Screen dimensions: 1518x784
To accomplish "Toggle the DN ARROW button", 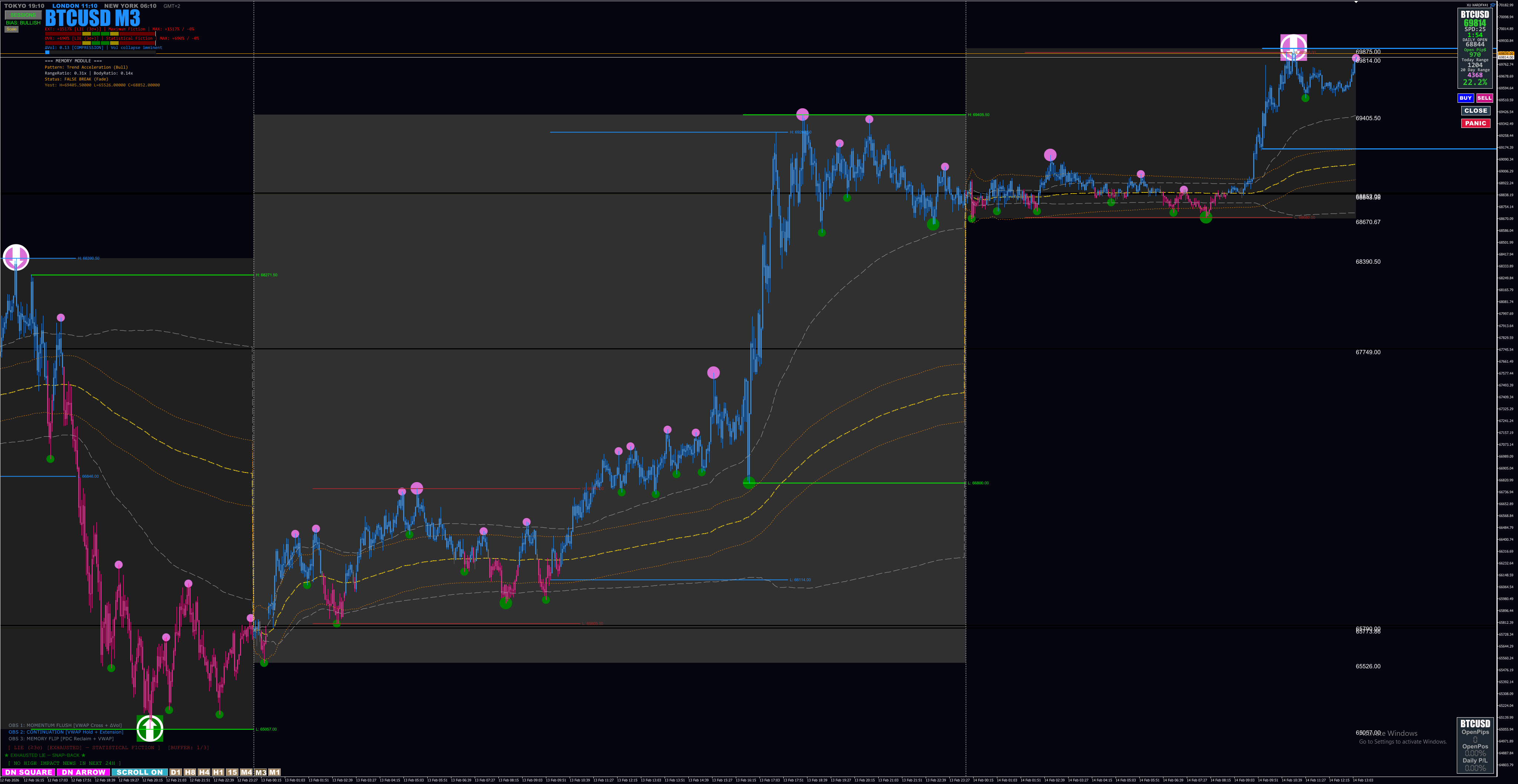I will pos(83,772).
